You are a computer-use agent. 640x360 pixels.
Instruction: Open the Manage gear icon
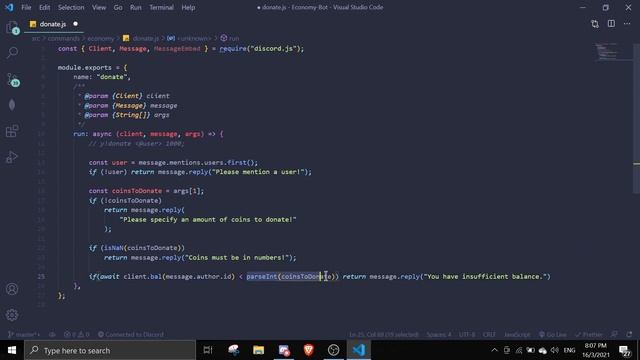[x=12, y=315]
